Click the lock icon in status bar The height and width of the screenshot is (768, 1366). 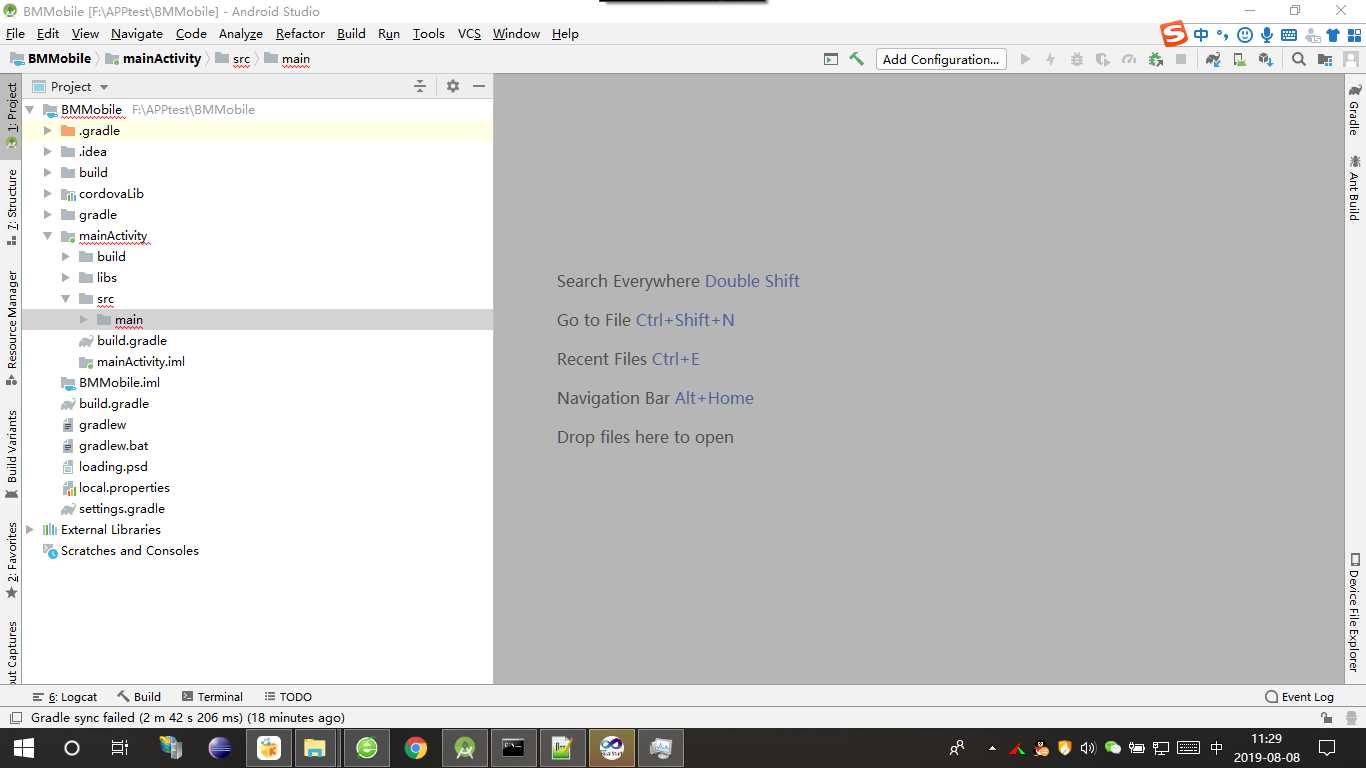point(1326,718)
